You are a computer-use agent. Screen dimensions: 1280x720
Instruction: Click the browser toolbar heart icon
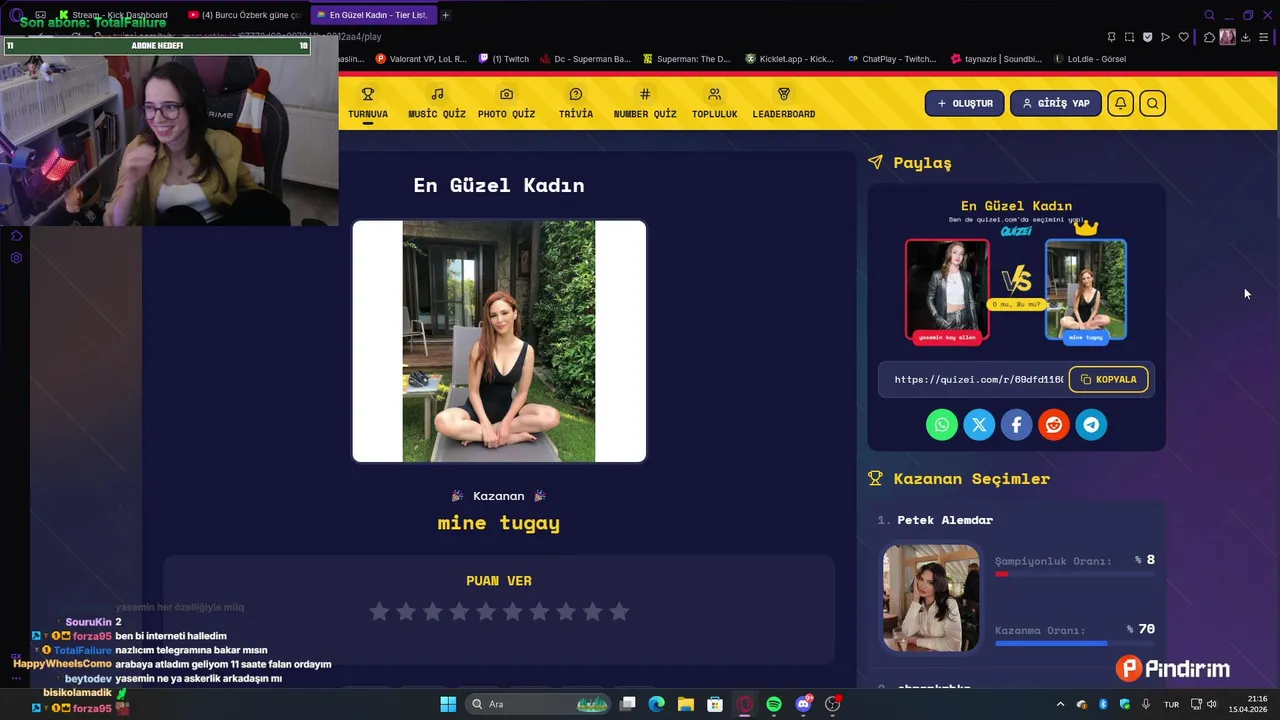point(1184,37)
